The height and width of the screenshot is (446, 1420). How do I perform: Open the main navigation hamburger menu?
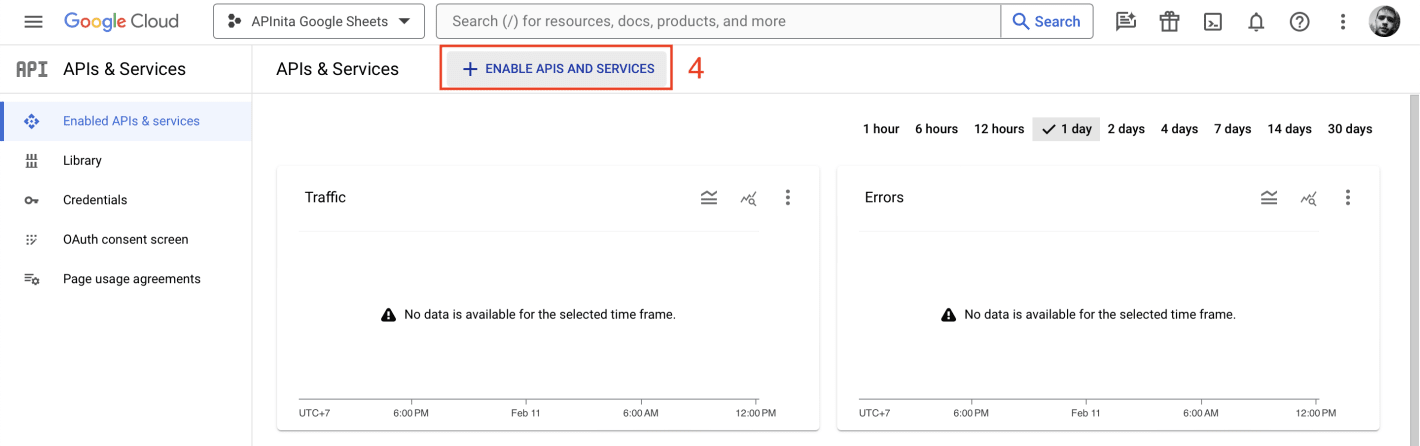coord(33,21)
